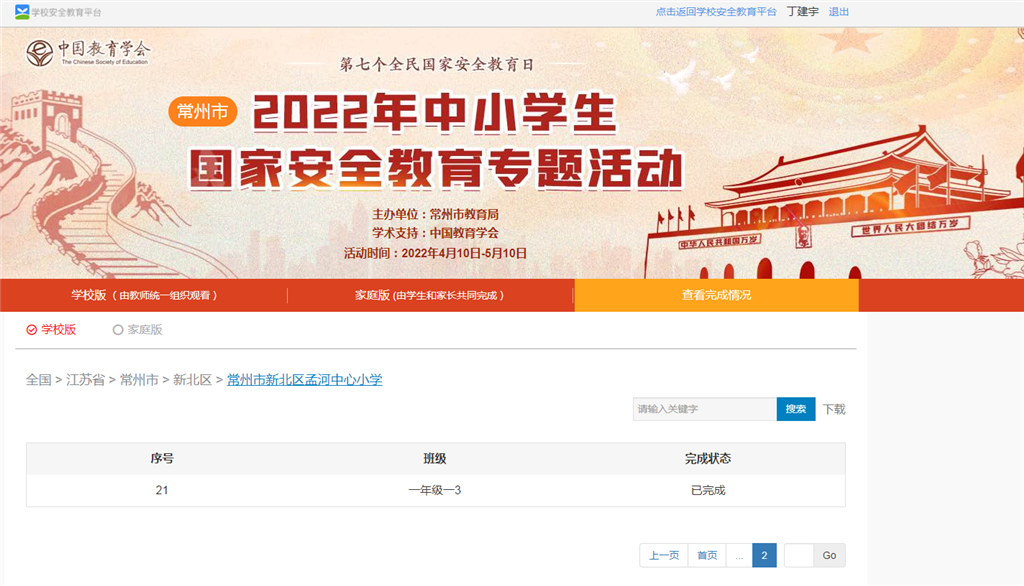1024x586 pixels.
Task: Click the username 丁建宇
Action: point(802,12)
